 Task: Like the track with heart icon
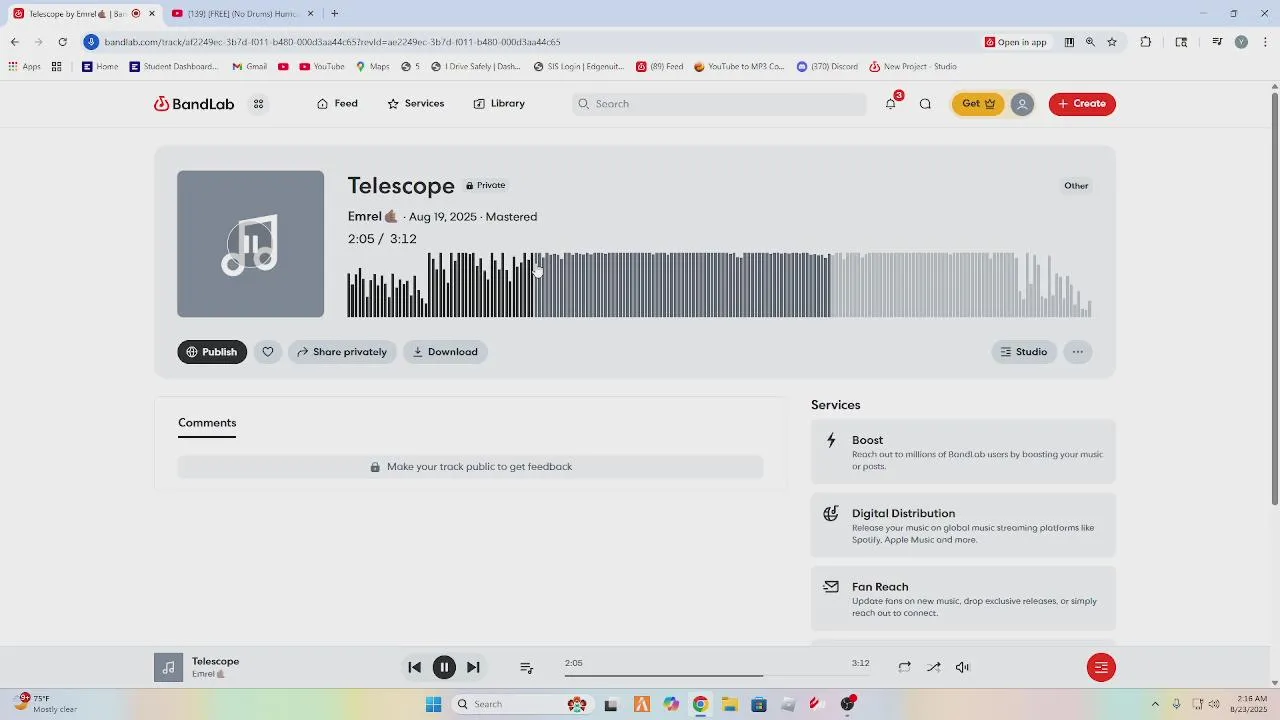click(268, 352)
